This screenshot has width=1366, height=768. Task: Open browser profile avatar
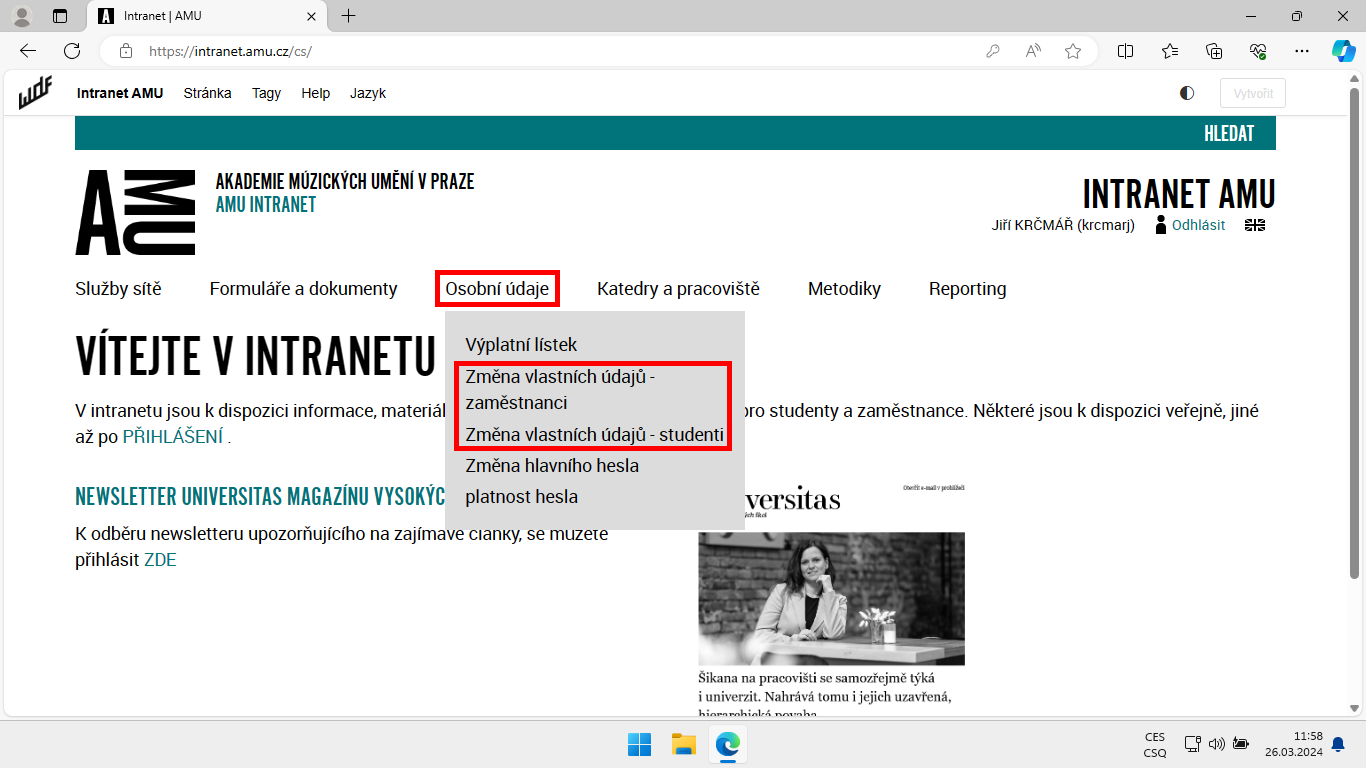click(22, 16)
